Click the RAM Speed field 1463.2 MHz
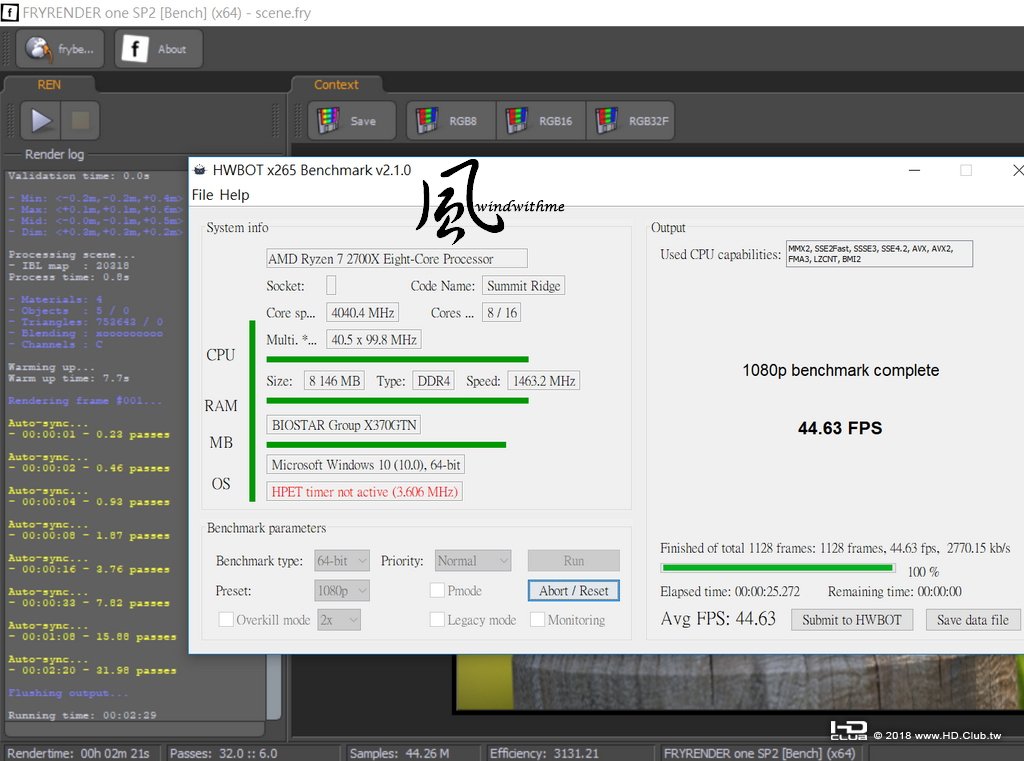This screenshot has height=761, width=1024. [544, 381]
